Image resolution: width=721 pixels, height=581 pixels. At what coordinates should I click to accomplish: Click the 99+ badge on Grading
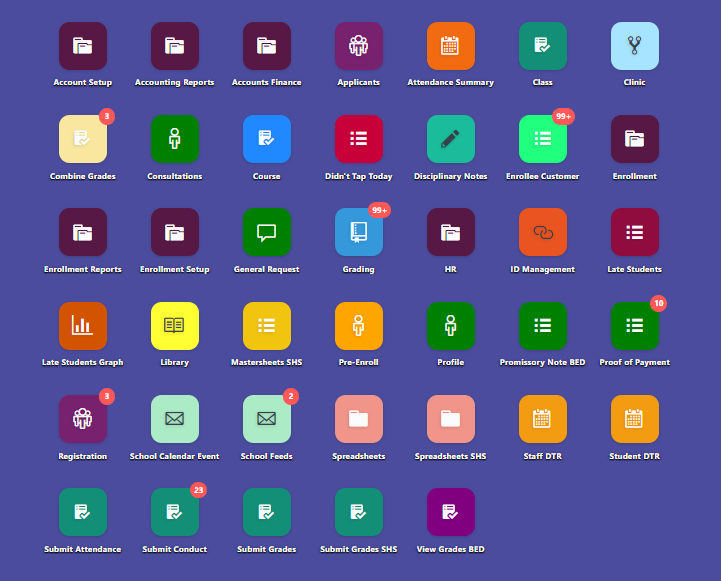pyautogui.click(x=379, y=210)
